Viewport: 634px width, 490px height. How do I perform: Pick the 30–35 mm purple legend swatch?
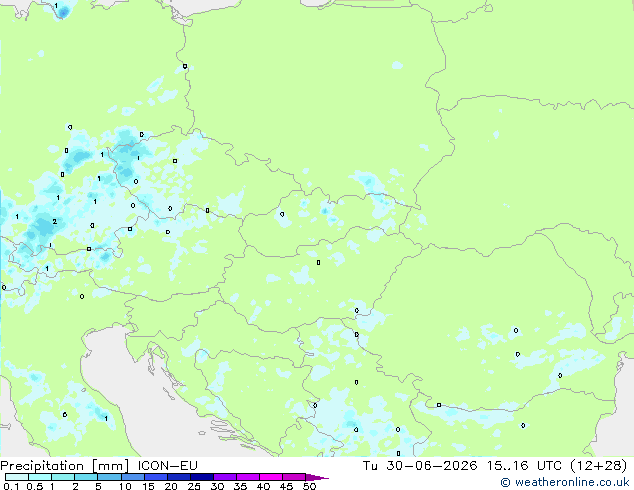[x=225, y=477]
